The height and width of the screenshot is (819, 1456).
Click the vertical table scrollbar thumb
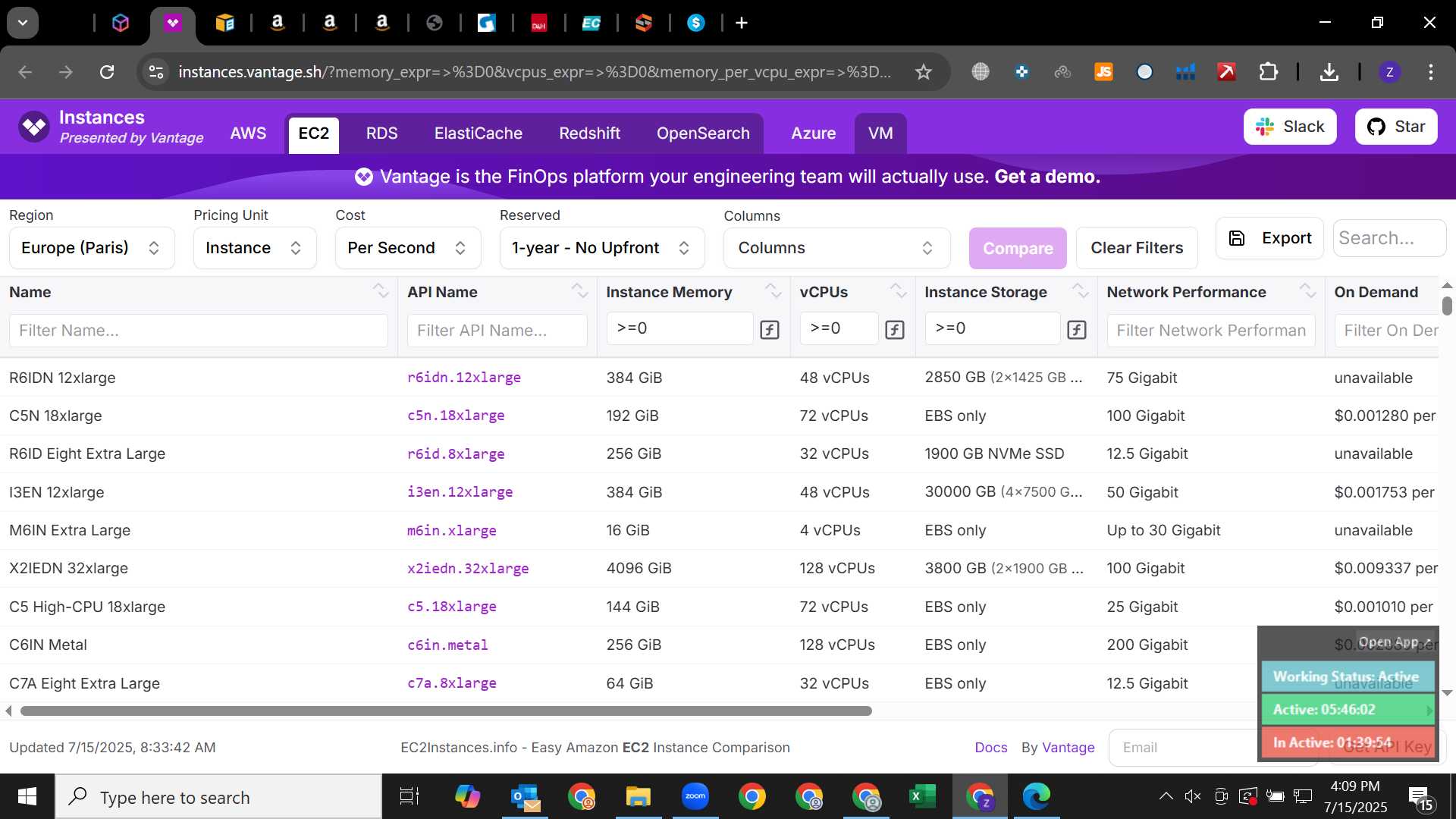(1447, 306)
